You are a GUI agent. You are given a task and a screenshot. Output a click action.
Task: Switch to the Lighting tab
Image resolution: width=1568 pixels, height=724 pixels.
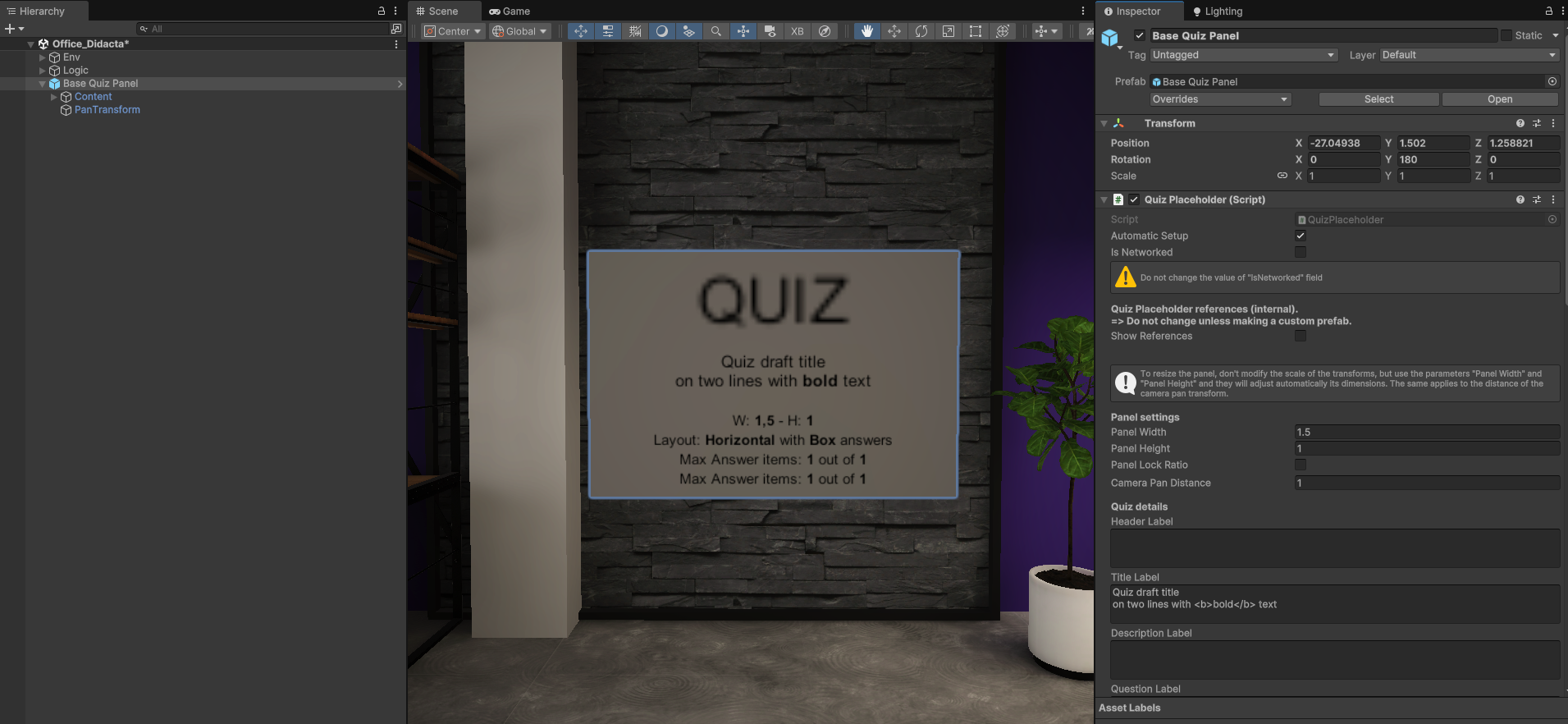point(1218,11)
